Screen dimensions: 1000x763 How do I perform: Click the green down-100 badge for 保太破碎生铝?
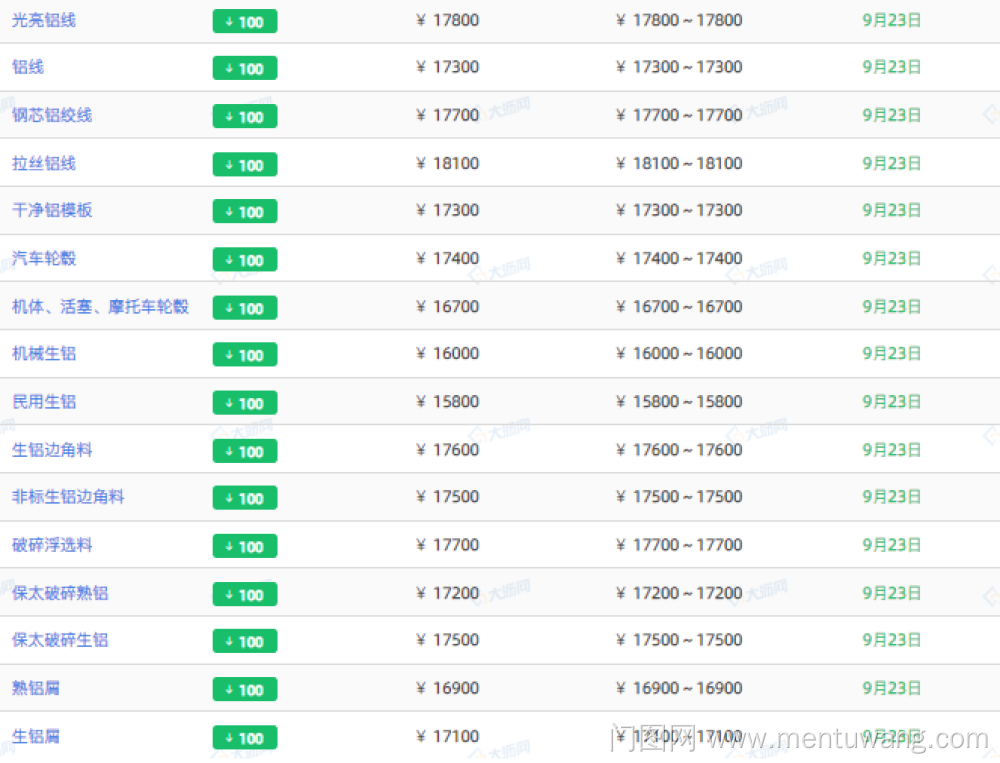245,641
